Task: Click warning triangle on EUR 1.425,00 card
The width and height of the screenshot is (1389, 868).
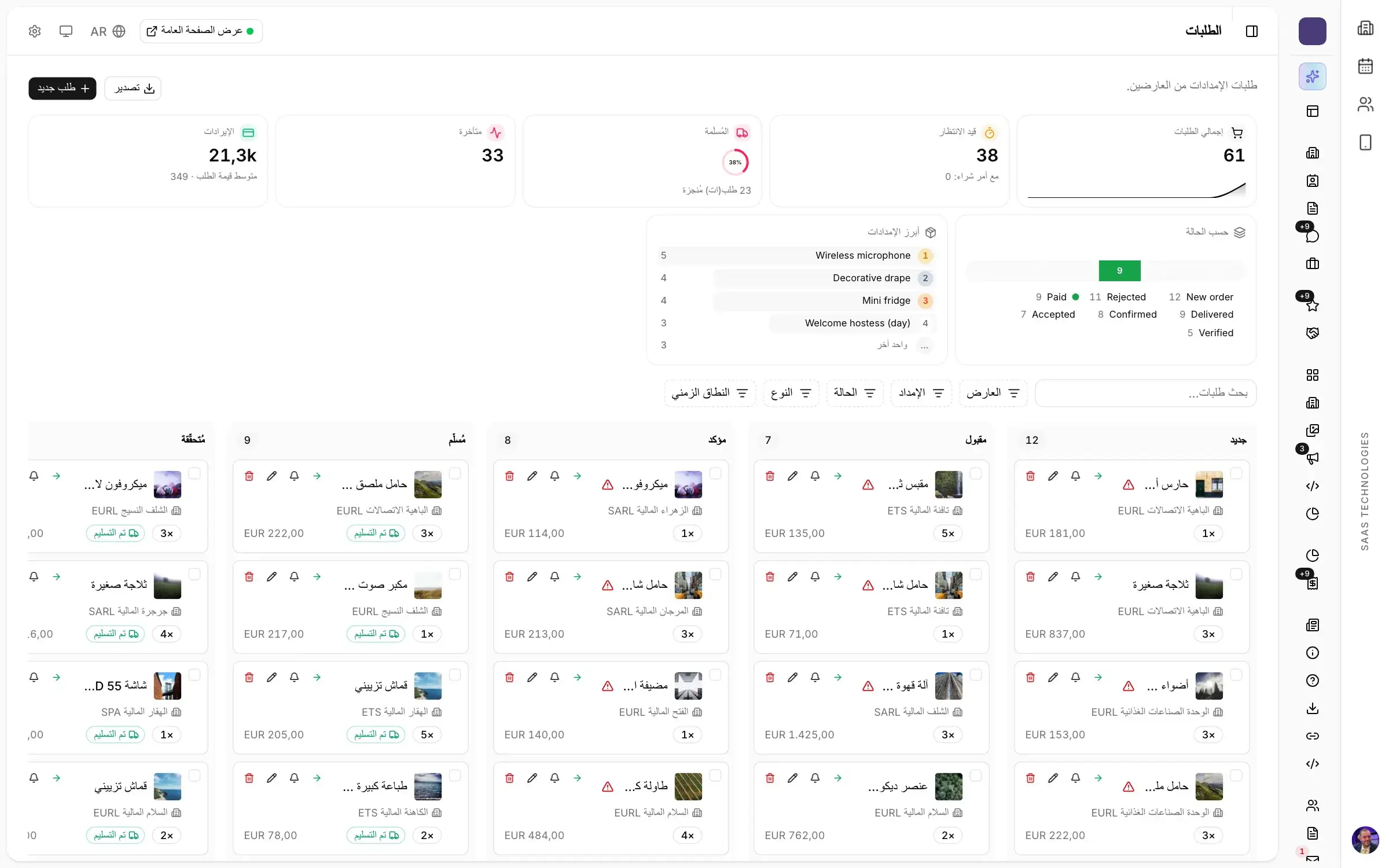Action: tap(868, 686)
